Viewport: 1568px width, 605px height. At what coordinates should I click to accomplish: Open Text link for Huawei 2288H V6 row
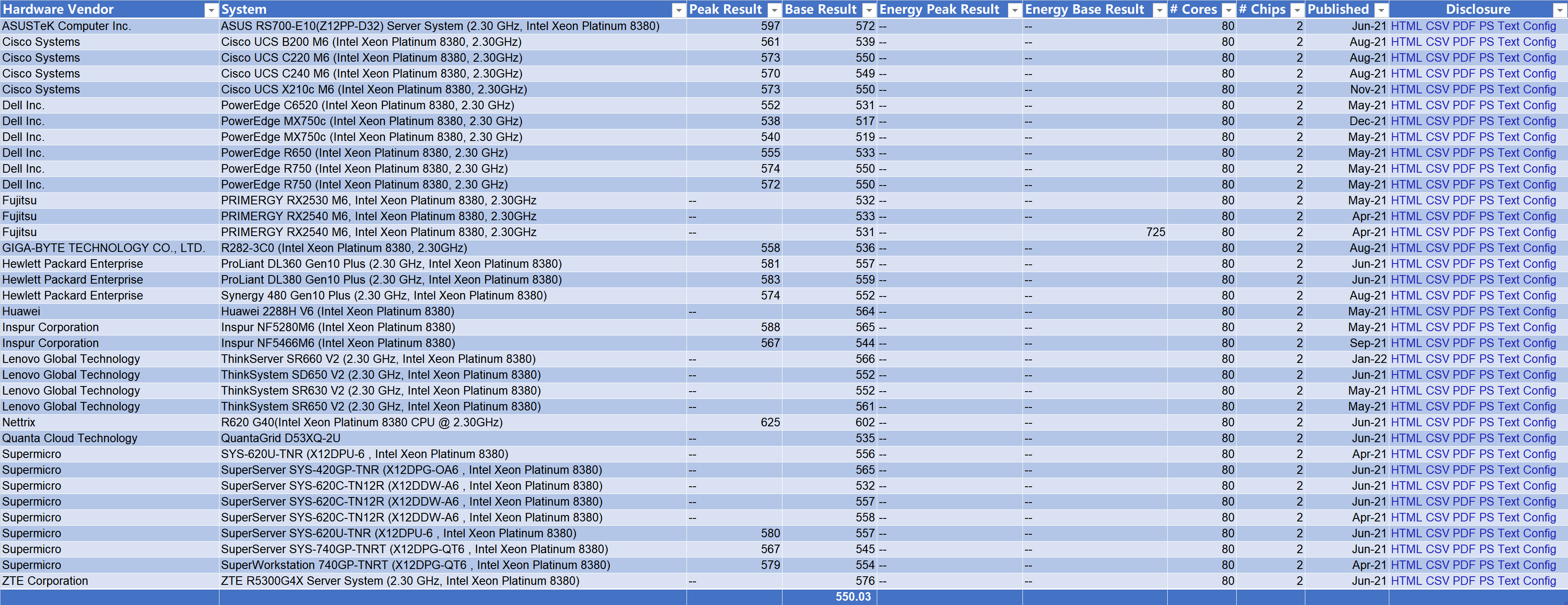click(1508, 311)
